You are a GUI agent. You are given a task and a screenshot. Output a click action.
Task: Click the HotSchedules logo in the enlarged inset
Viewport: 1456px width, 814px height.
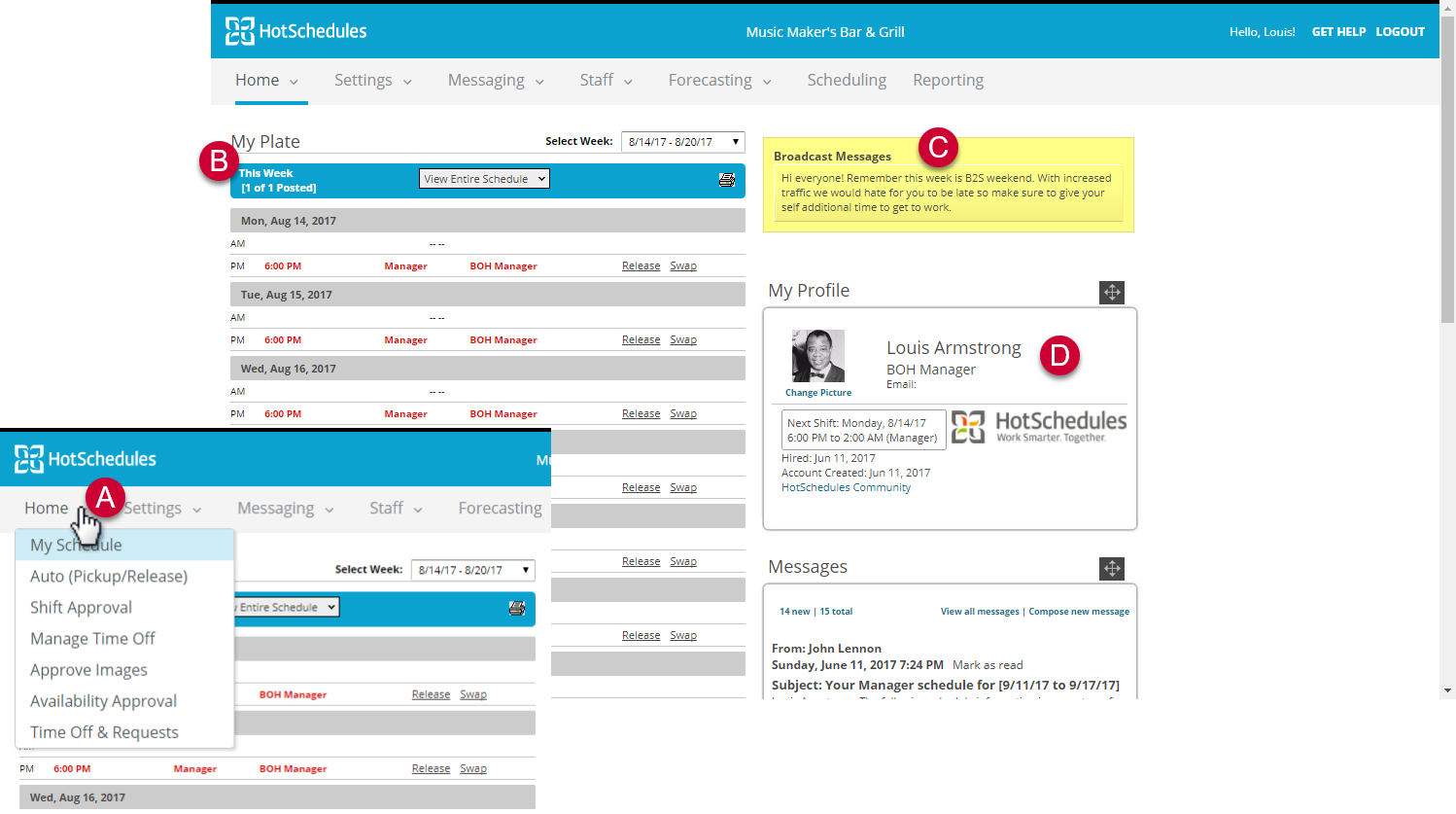point(86,459)
